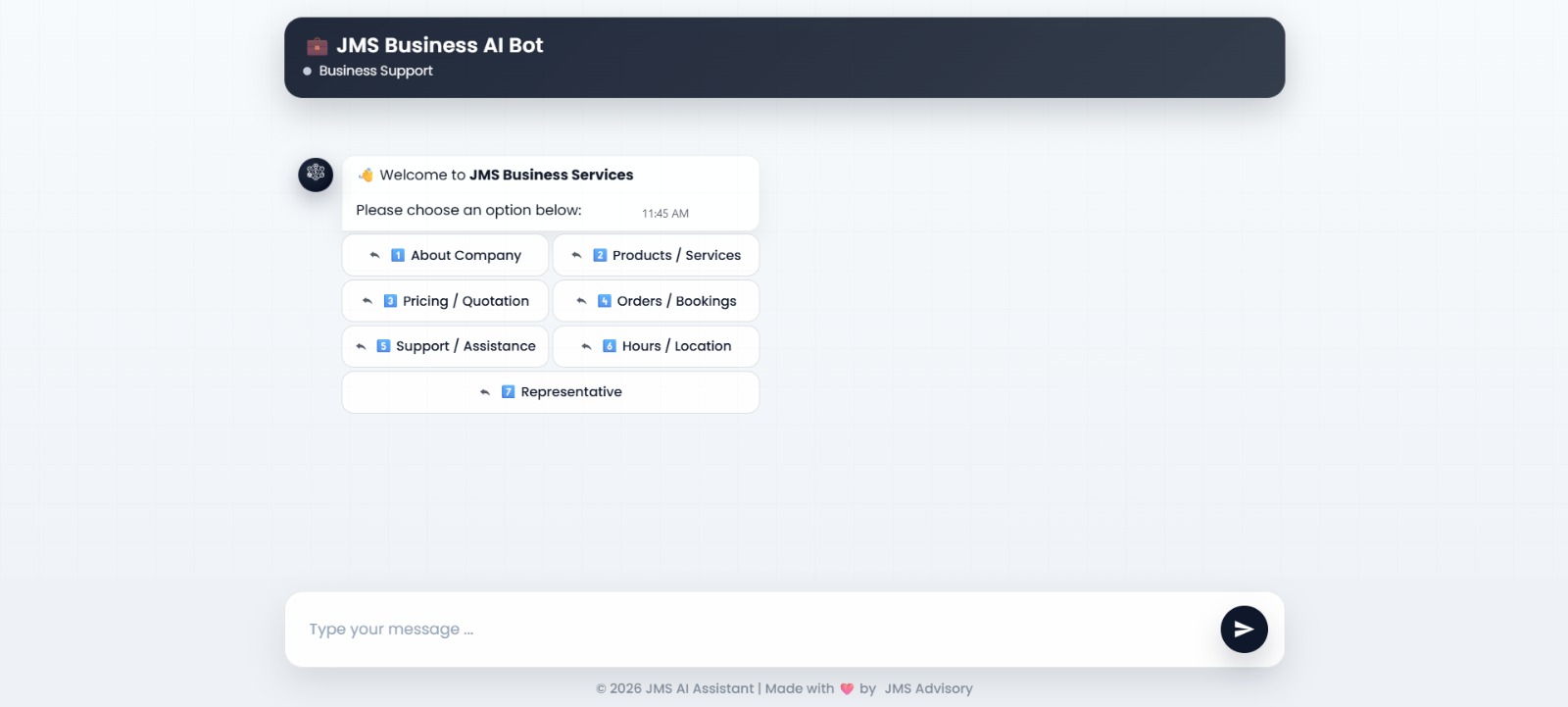The height and width of the screenshot is (707, 1568).
Task: Click the waving hand emoji in the welcome message
Action: 366,175
